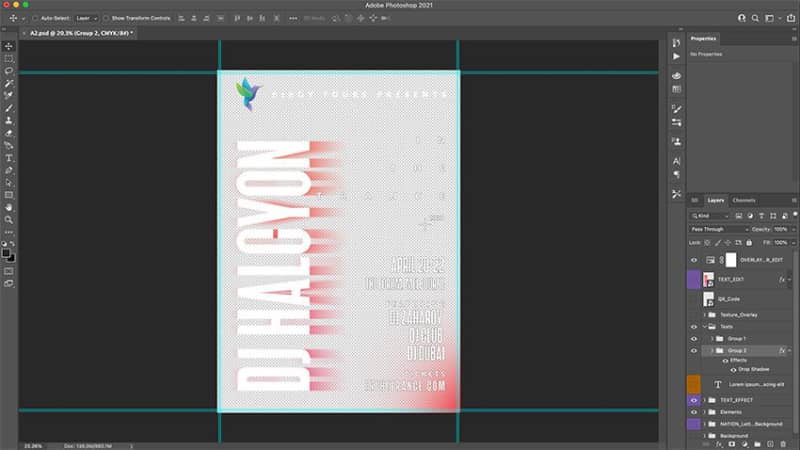Select the Horizontal Type tool
The image size is (800, 450).
pyautogui.click(x=9, y=158)
